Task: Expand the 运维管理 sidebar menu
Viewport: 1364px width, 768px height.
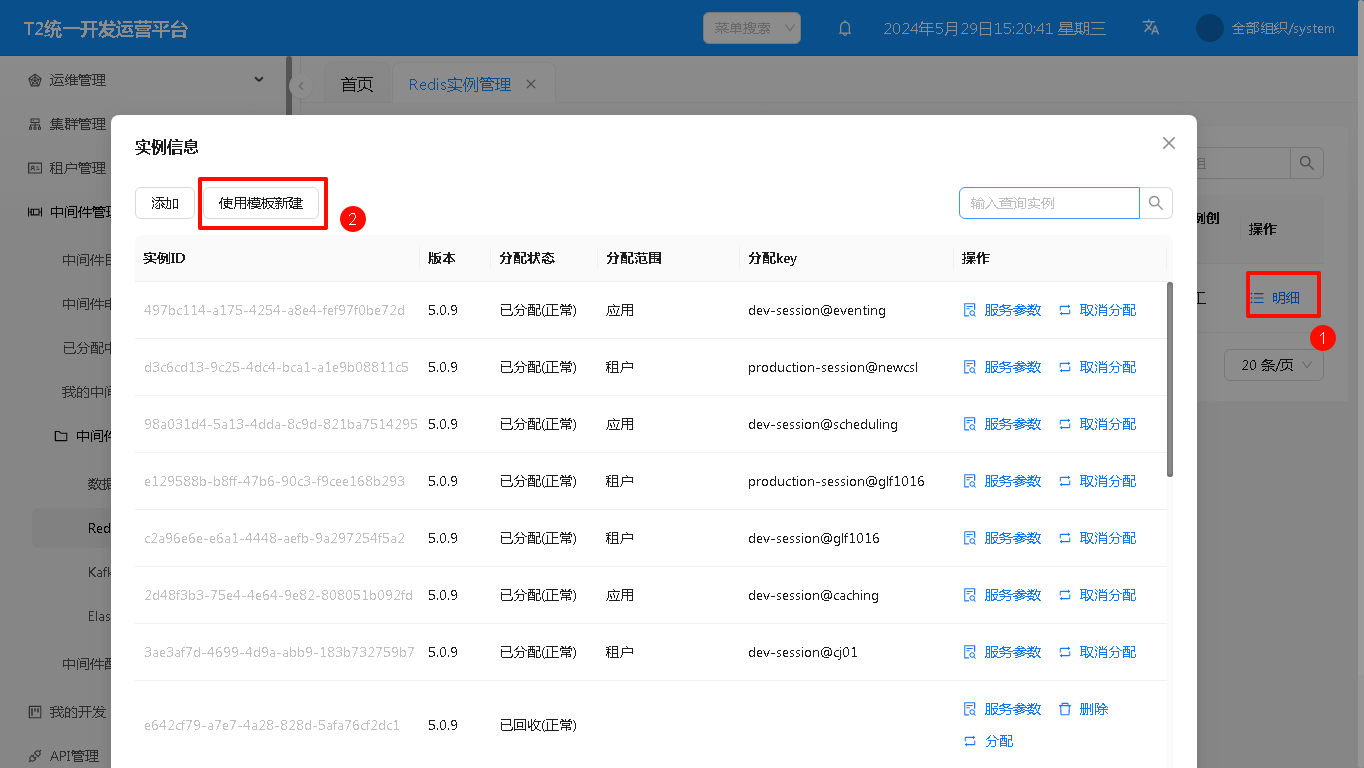Action: 146,80
